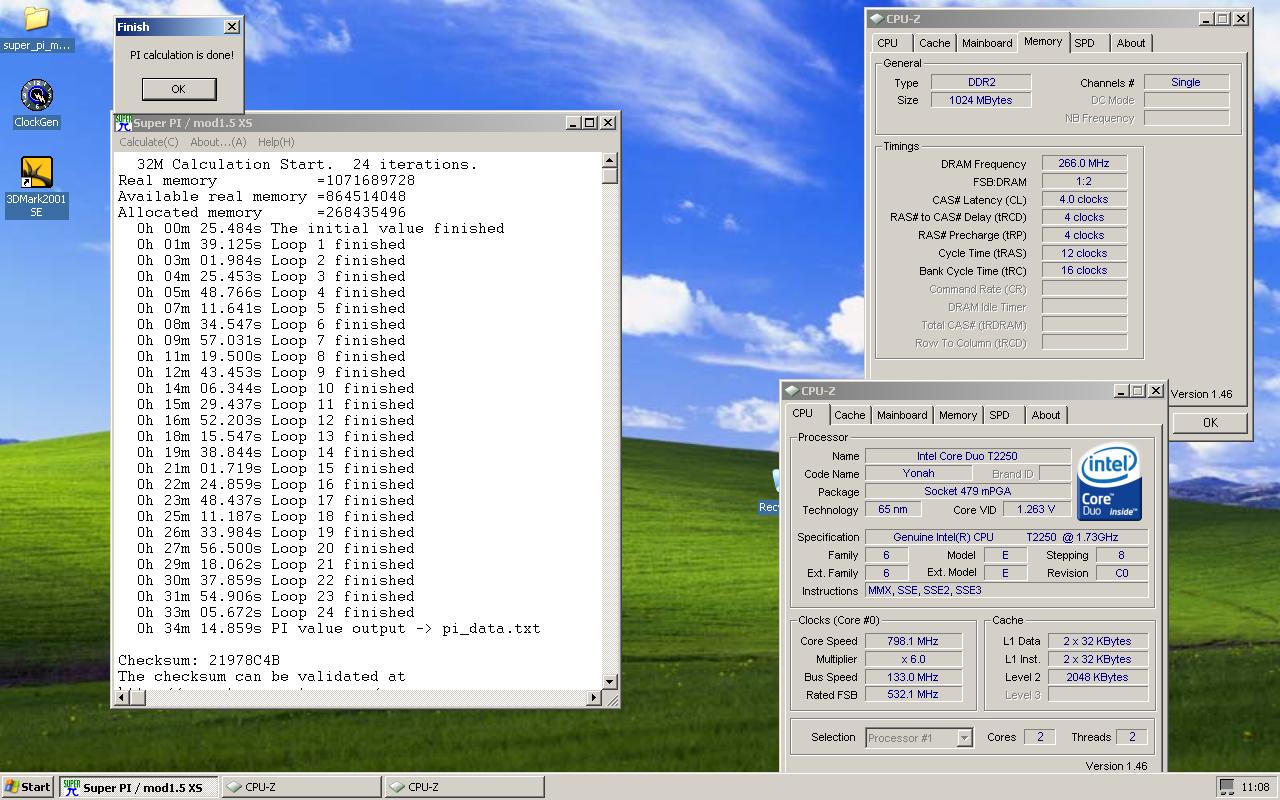Click the CAS# Latency 4.0 clocks value
Image resolution: width=1280 pixels, height=800 pixels.
(x=1084, y=199)
